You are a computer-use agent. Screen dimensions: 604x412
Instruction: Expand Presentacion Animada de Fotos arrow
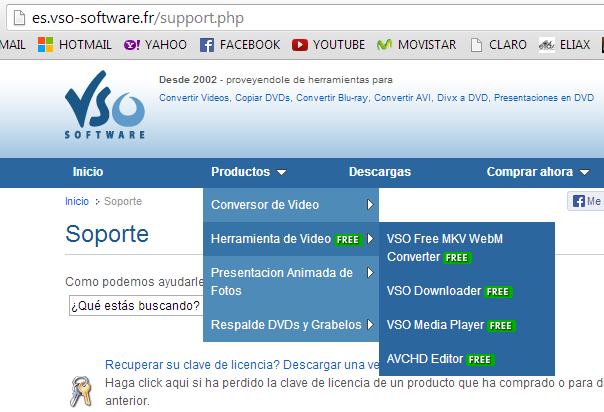[x=370, y=273]
